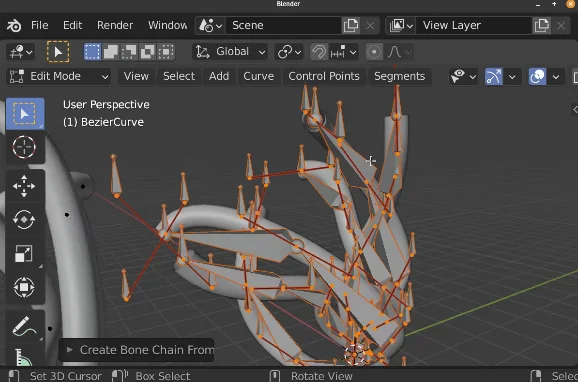The height and width of the screenshot is (382, 578).
Task: Open the Window menu
Action: click(x=167, y=25)
